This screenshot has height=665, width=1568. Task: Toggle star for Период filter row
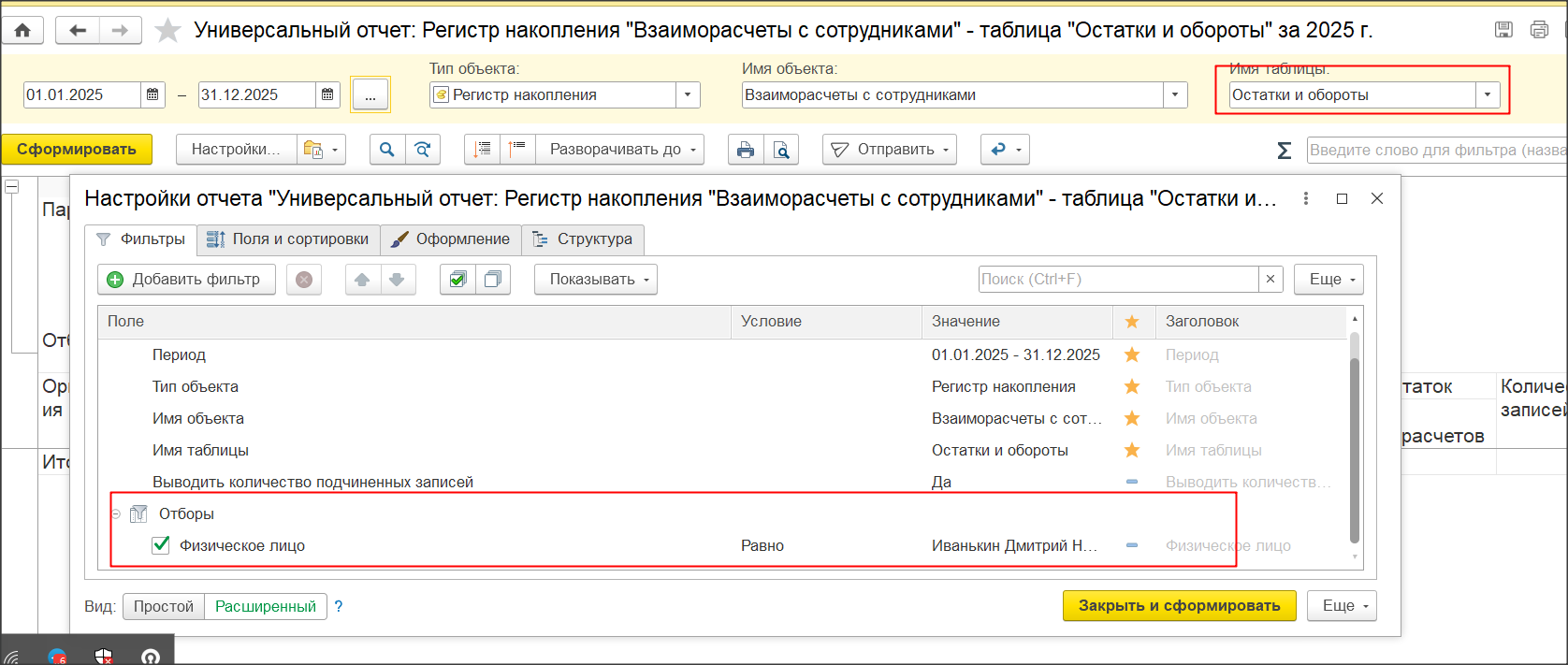1132,355
